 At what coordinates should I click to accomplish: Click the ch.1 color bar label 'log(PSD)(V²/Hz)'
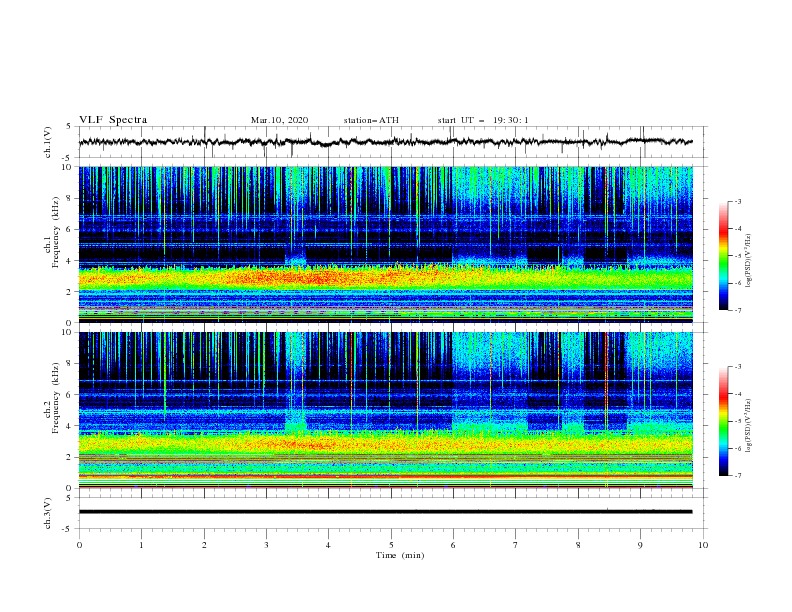click(x=749, y=261)
